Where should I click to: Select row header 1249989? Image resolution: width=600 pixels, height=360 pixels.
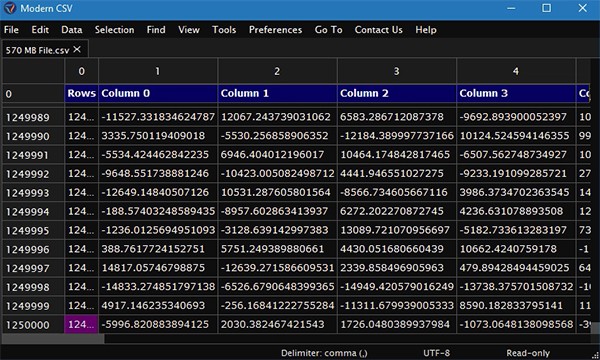33,117
